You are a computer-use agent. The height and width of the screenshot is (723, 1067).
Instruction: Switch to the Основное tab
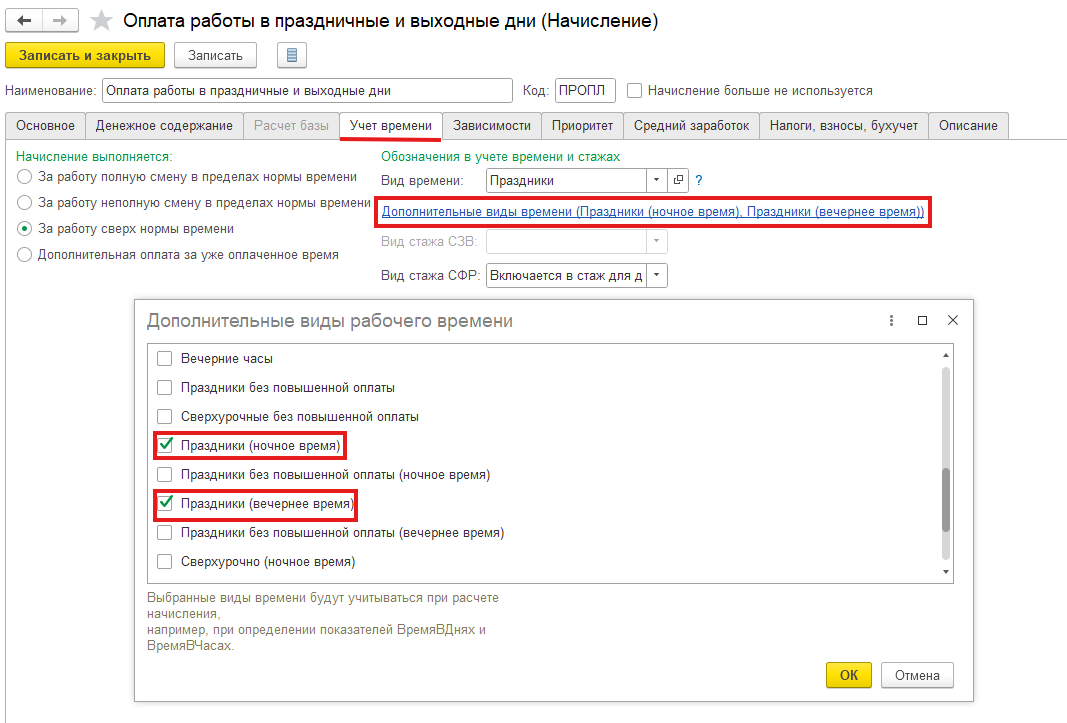[46, 126]
